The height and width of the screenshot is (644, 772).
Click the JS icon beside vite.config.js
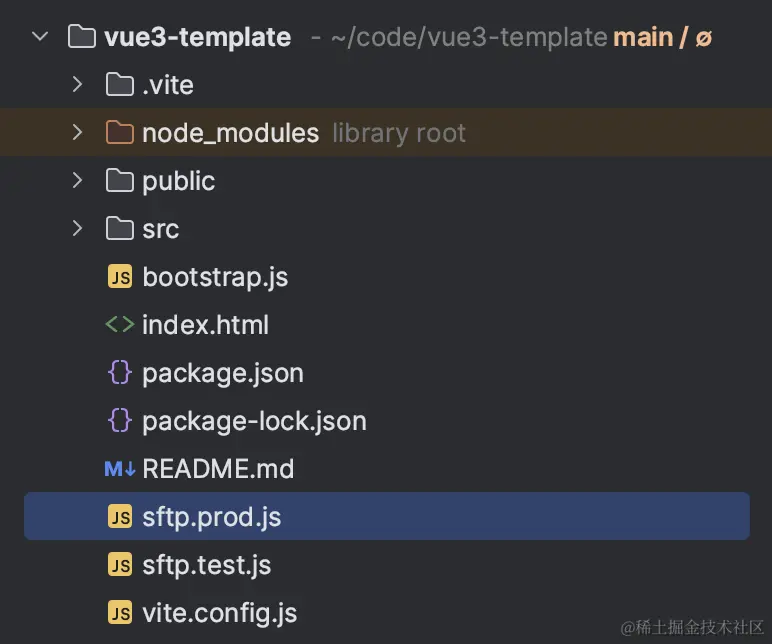[120, 613]
